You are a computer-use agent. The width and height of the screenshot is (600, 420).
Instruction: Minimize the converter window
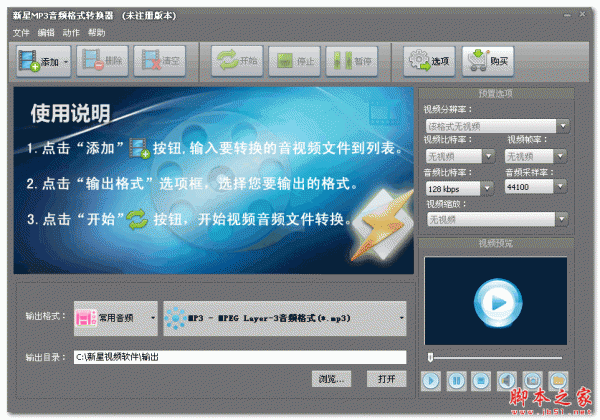(567, 15)
